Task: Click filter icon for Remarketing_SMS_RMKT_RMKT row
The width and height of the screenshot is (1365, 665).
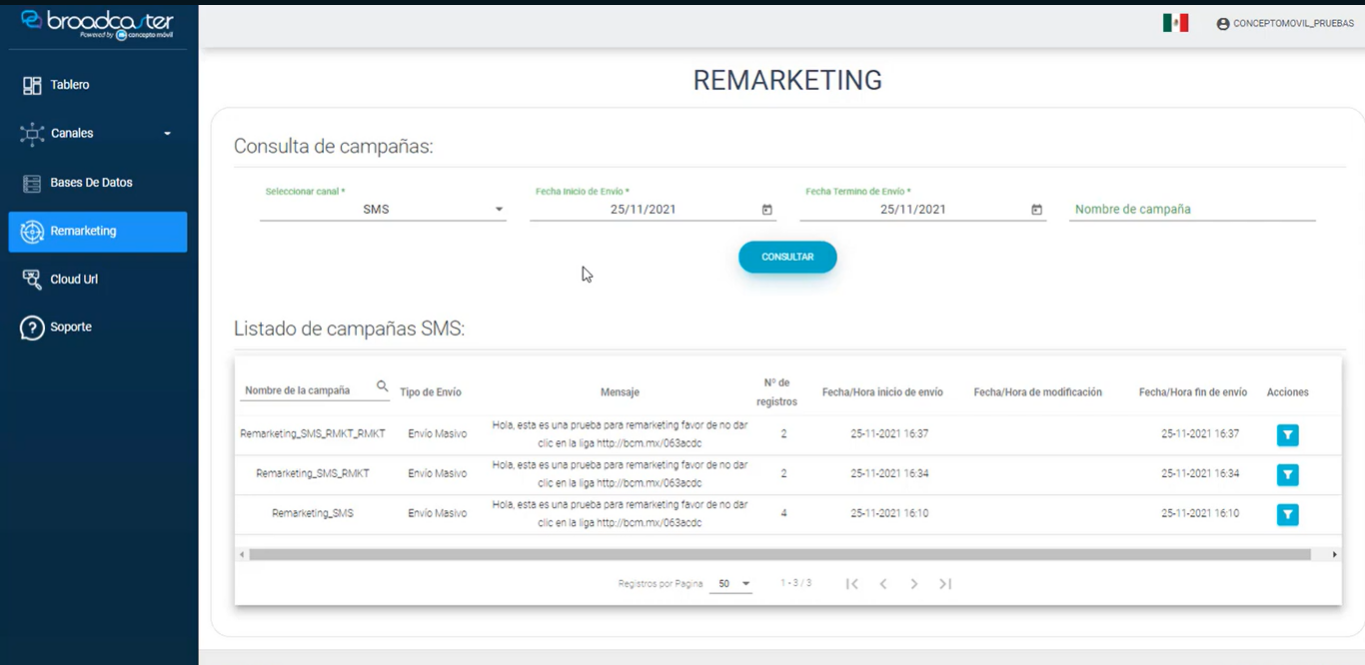Action: tap(1288, 435)
